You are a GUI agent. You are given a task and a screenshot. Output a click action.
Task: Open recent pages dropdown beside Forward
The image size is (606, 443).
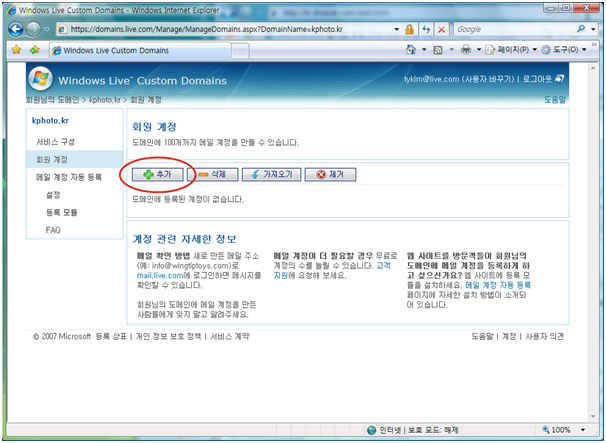coord(47,29)
